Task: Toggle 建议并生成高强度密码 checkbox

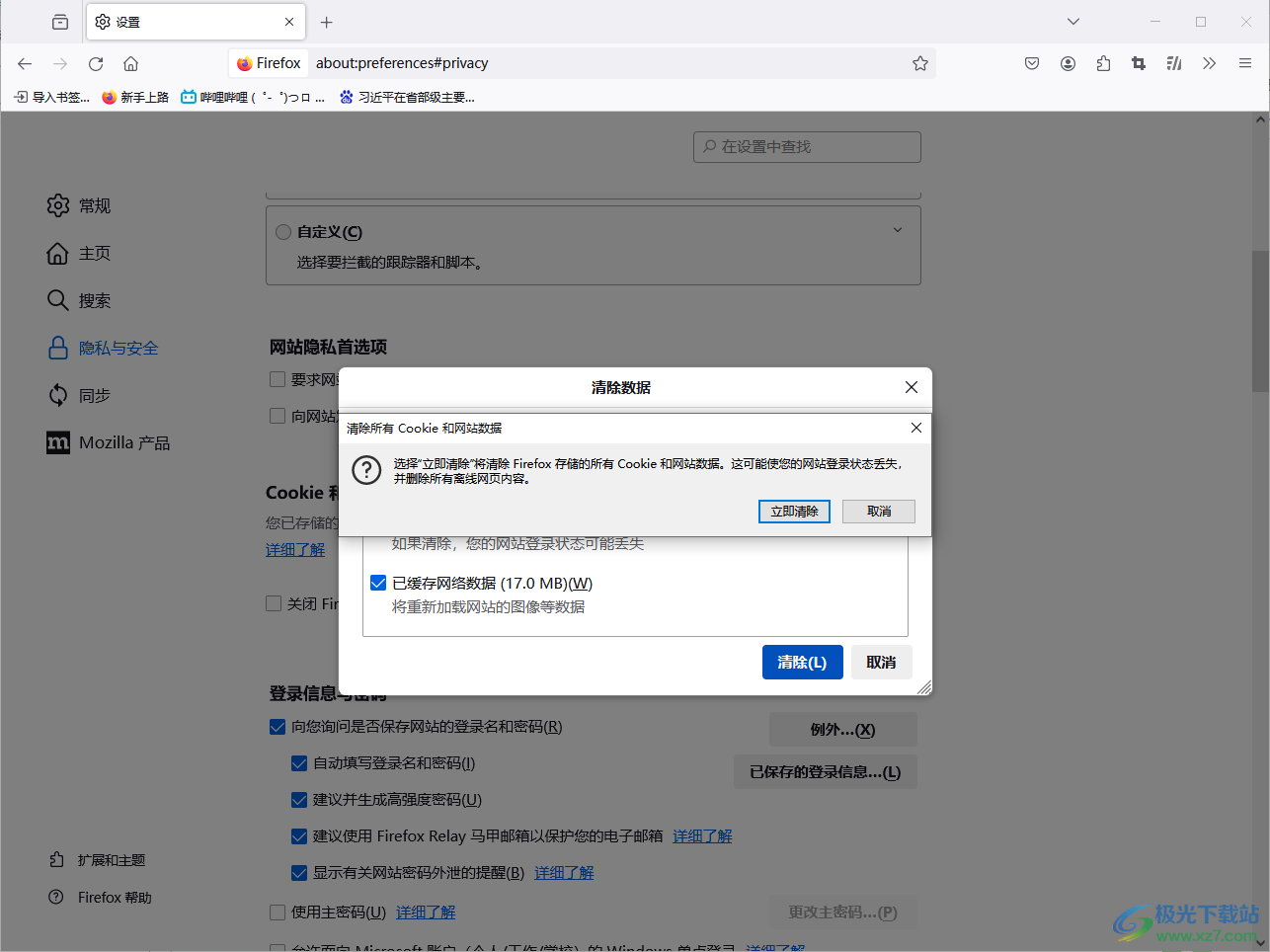Action: click(x=299, y=800)
